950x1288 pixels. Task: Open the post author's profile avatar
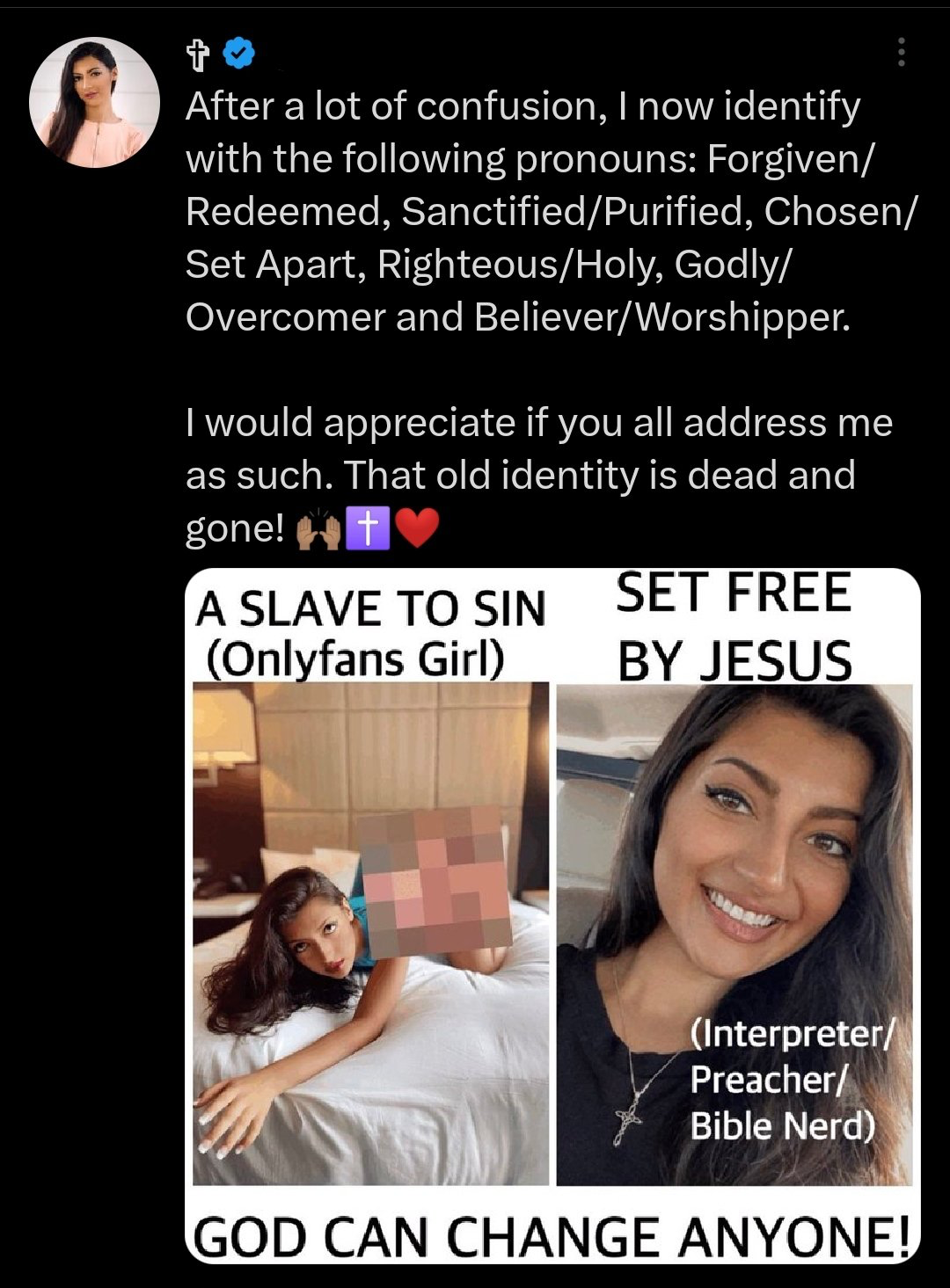(94, 102)
